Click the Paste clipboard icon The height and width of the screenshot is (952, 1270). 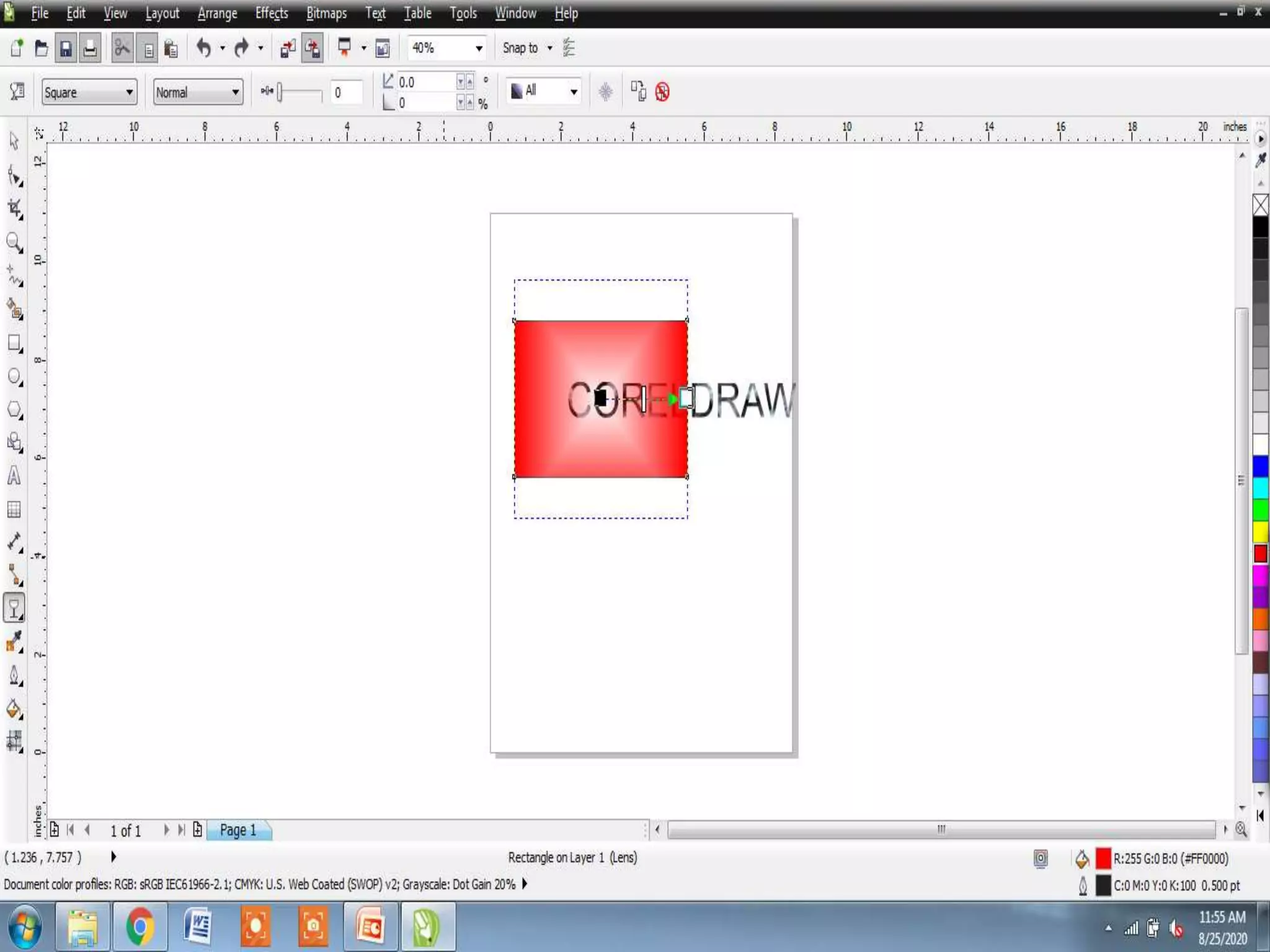171,48
